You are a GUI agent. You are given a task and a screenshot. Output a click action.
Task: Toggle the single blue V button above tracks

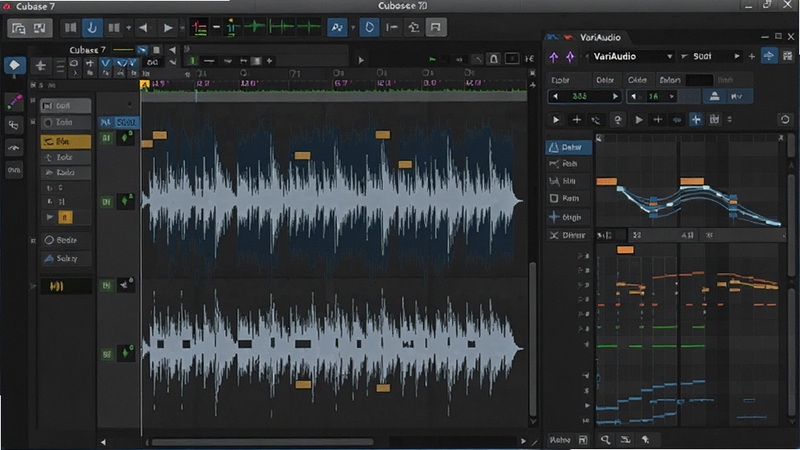coord(105,63)
